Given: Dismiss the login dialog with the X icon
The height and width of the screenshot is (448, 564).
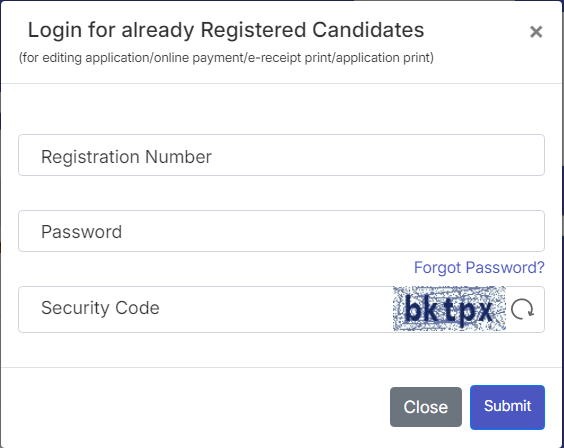Looking at the screenshot, I should [536, 32].
